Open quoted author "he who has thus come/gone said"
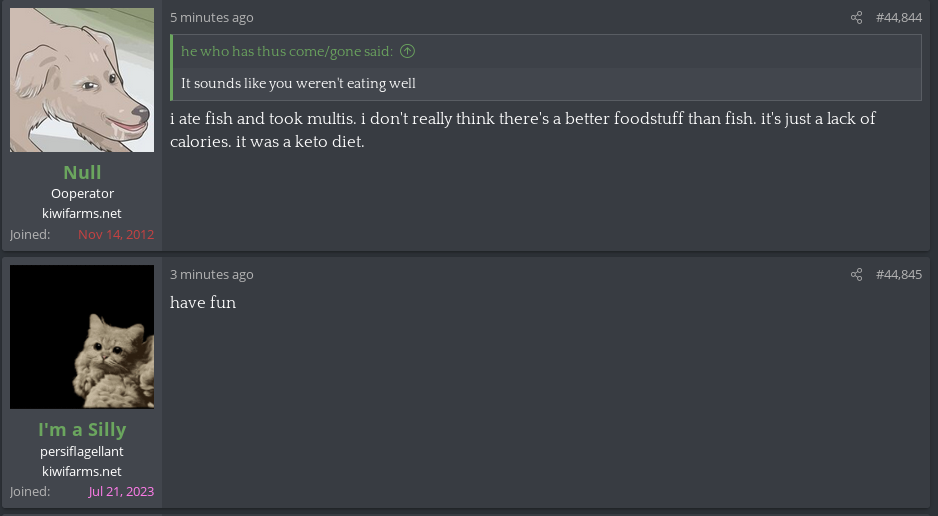Viewport: 938px width, 516px height. pos(286,52)
